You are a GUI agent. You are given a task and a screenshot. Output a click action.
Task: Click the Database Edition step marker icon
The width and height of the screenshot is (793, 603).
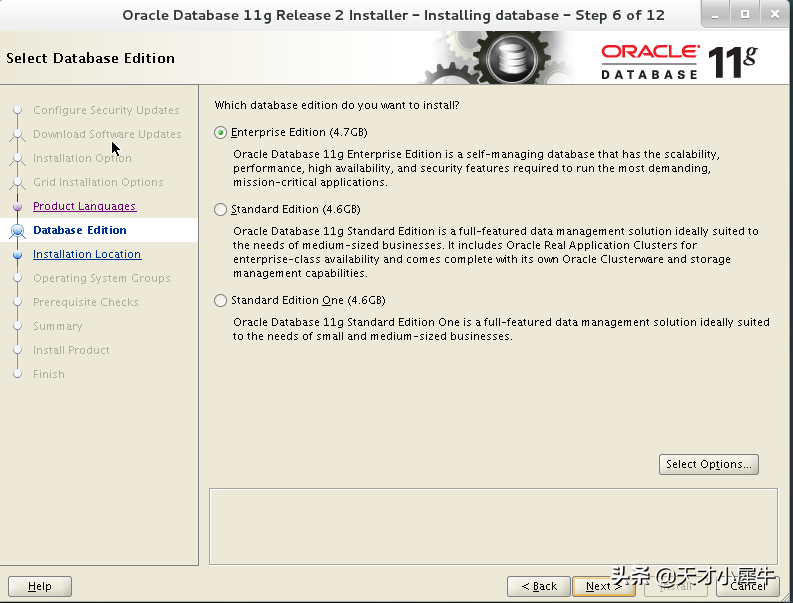click(18, 231)
